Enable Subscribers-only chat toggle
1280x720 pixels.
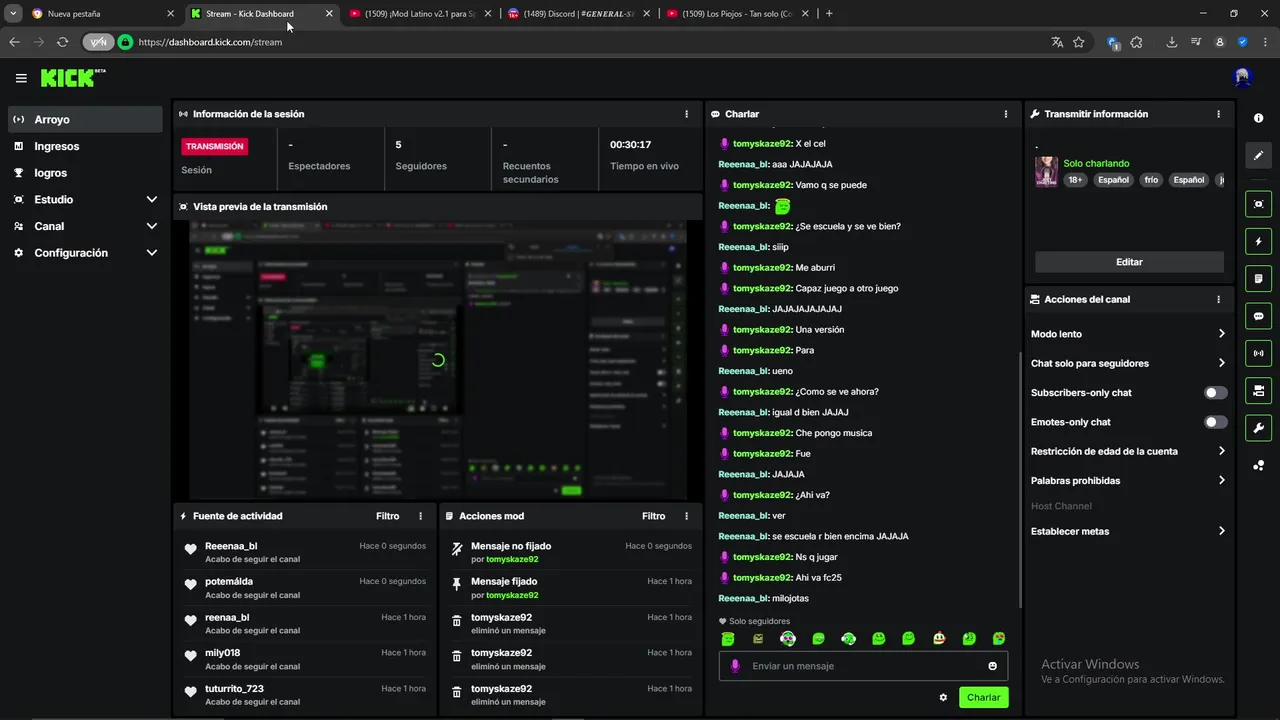coord(1215,393)
